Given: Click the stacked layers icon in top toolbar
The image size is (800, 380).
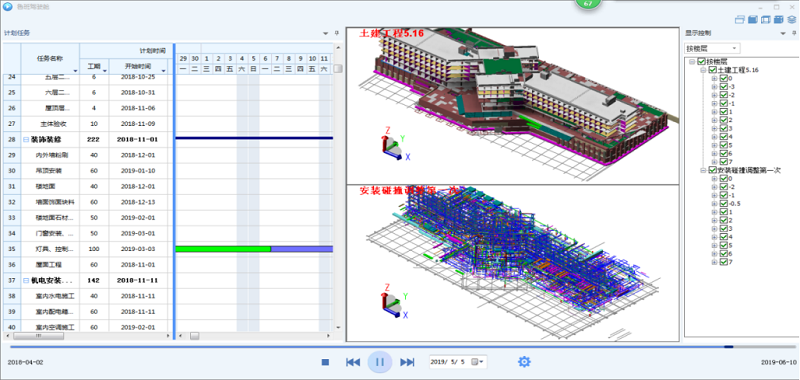Looking at the screenshot, I should pyautogui.click(x=791, y=20).
